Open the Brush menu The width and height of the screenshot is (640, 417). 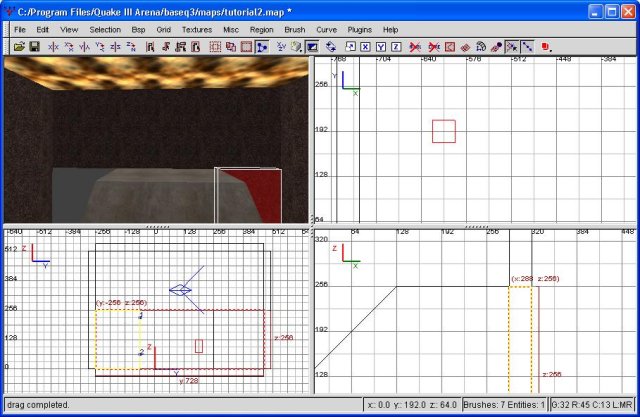coord(295,30)
